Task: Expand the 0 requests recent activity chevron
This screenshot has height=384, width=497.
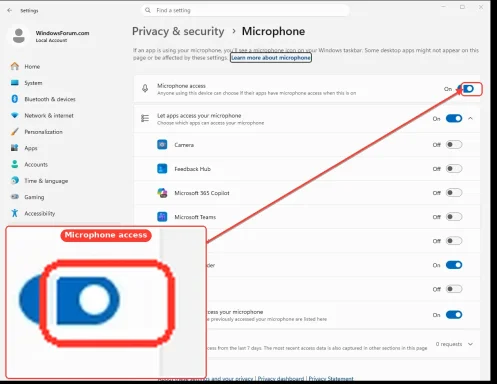Action: tap(470, 344)
